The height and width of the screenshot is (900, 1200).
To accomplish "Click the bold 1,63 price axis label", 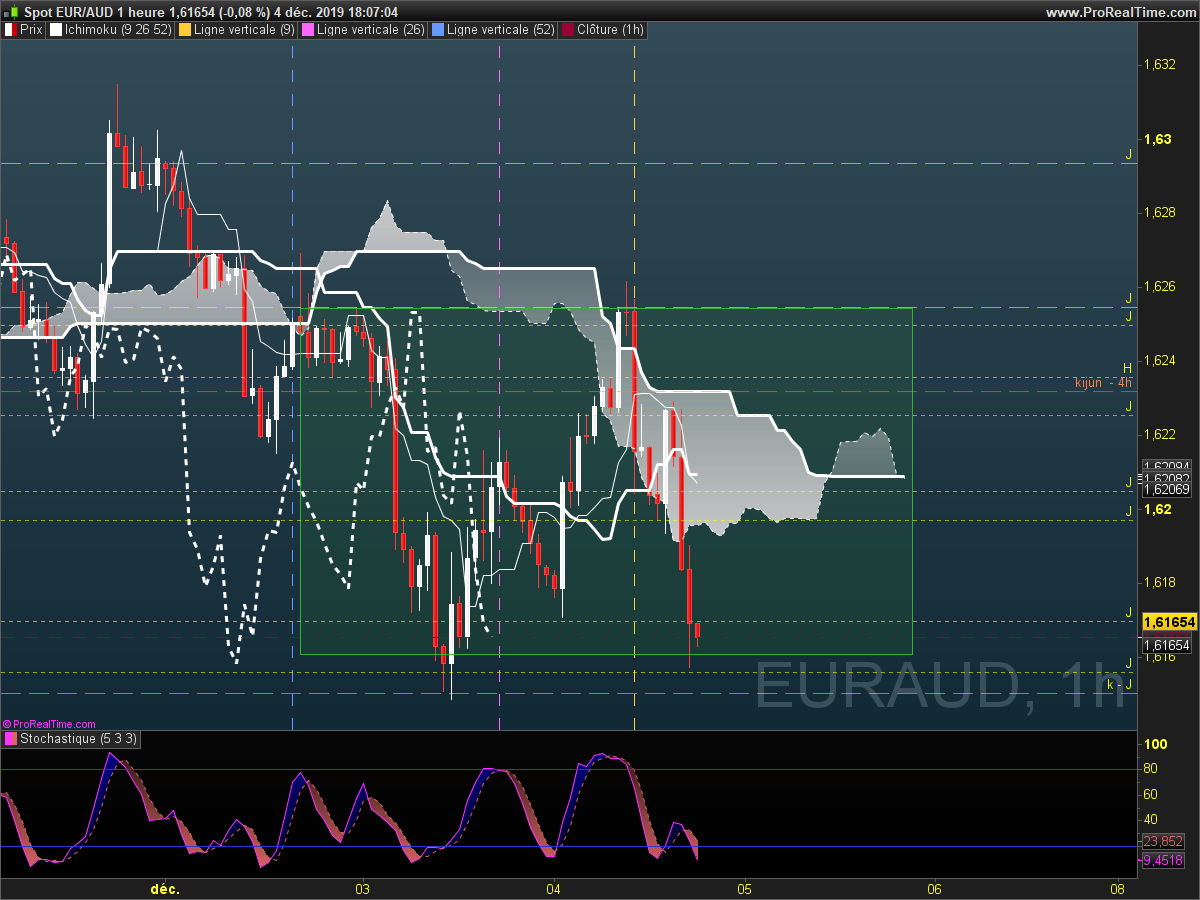I will point(1157,138).
